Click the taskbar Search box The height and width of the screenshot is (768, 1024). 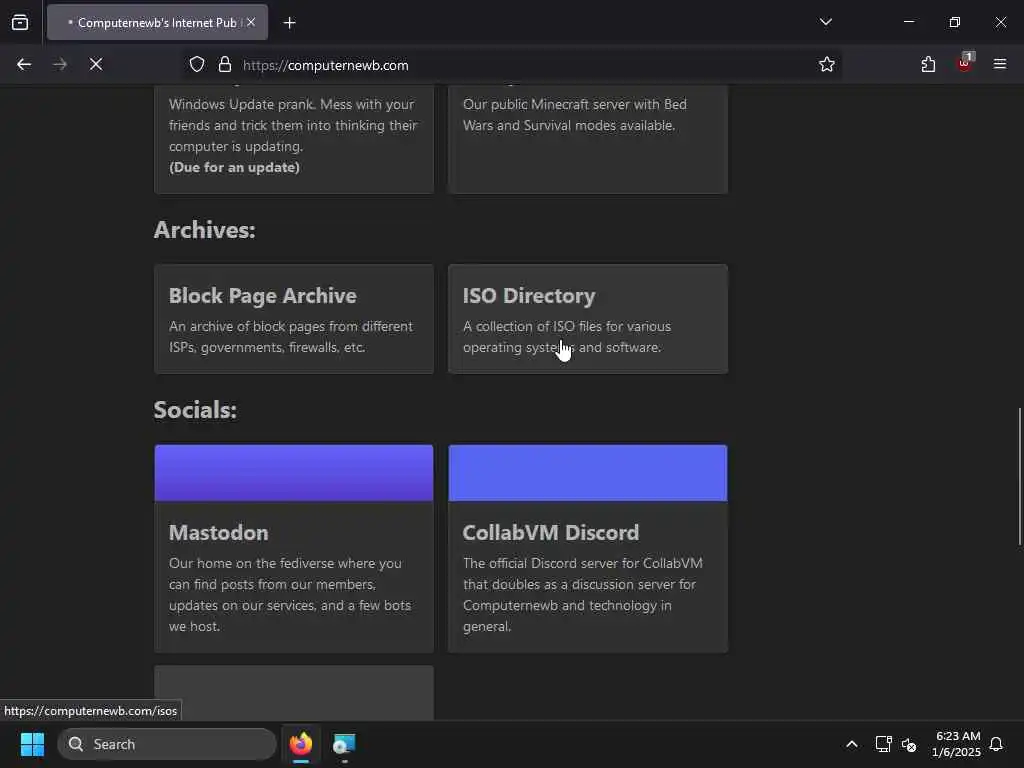pos(167,744)
